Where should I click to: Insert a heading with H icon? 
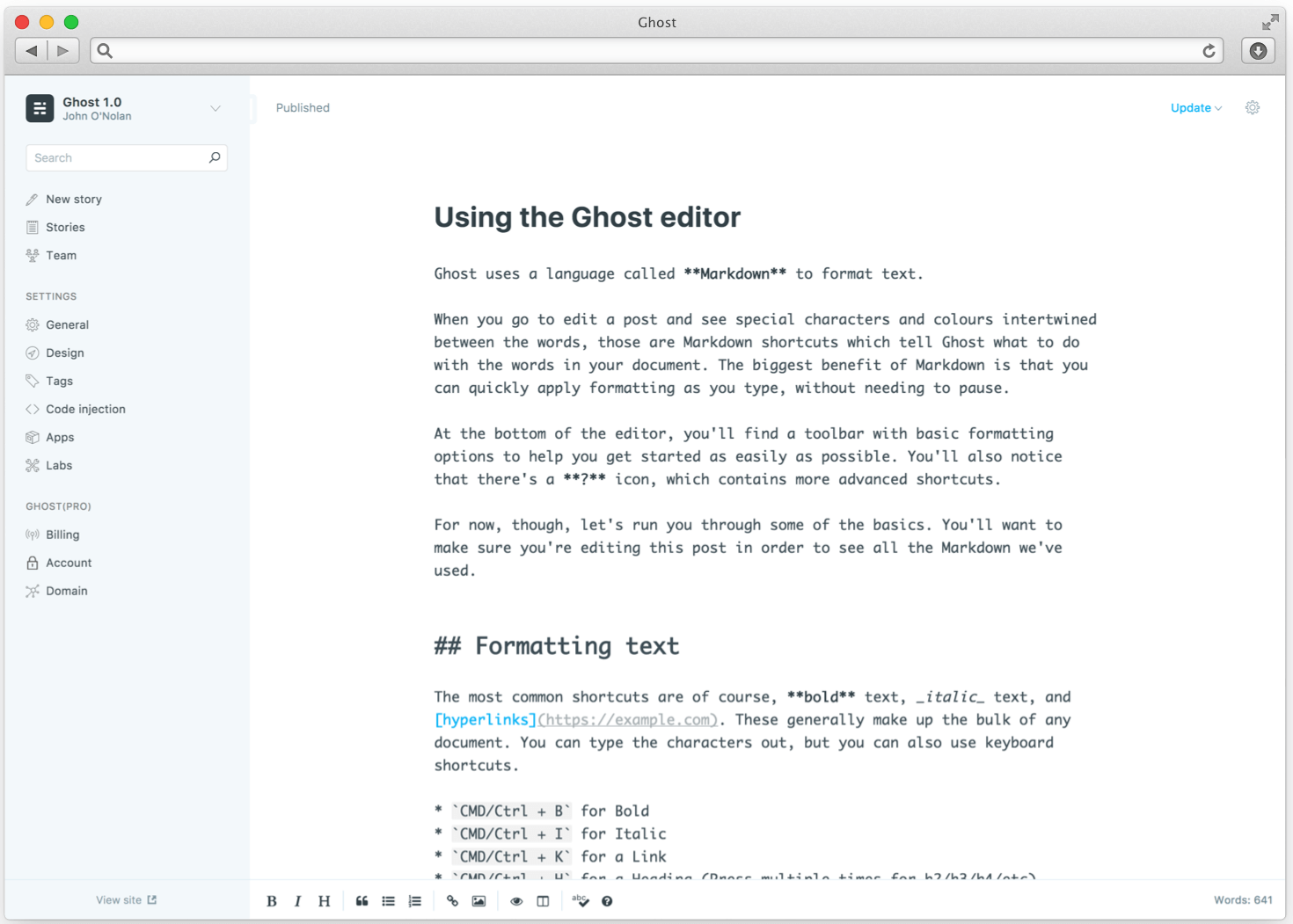(x=325, y=901)
